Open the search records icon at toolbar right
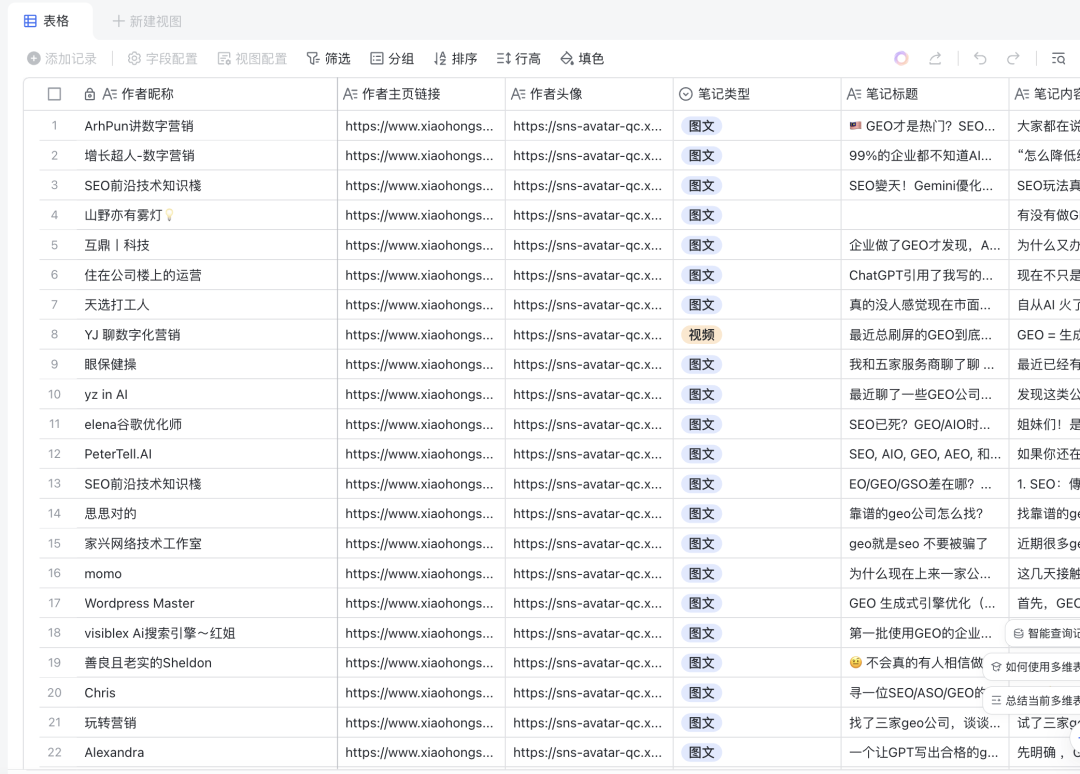The image size is (1080, 774). (1058, 59)
